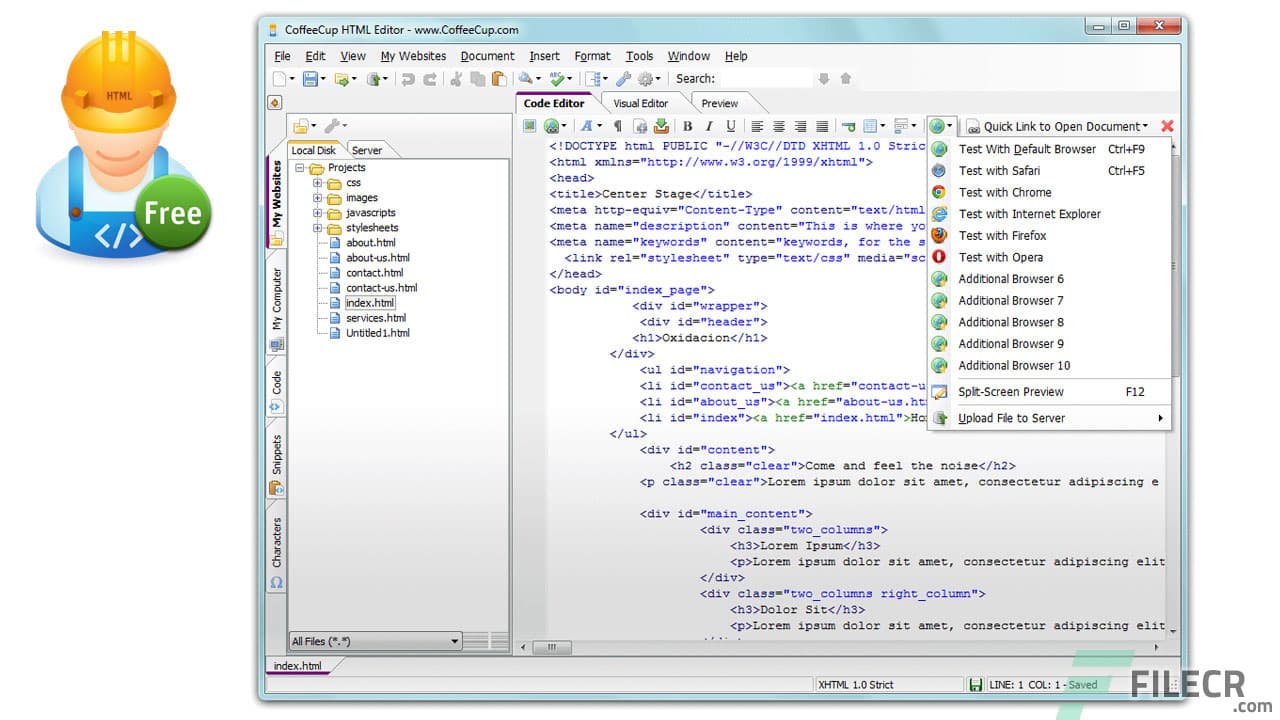Open the Format menu

click(x=592, y=56)
